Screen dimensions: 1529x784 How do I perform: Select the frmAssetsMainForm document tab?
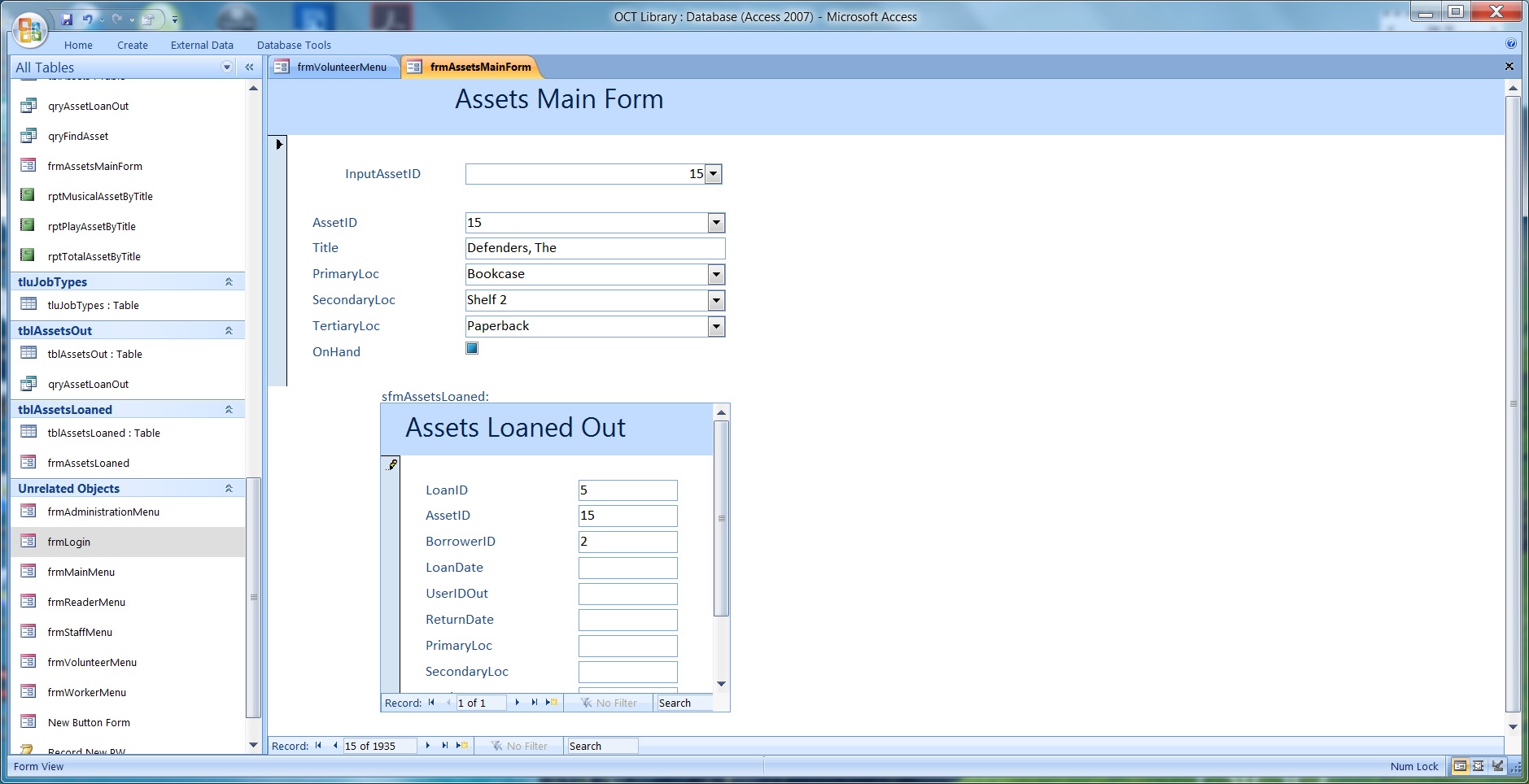pyautogui.click(x=471, y=67)
